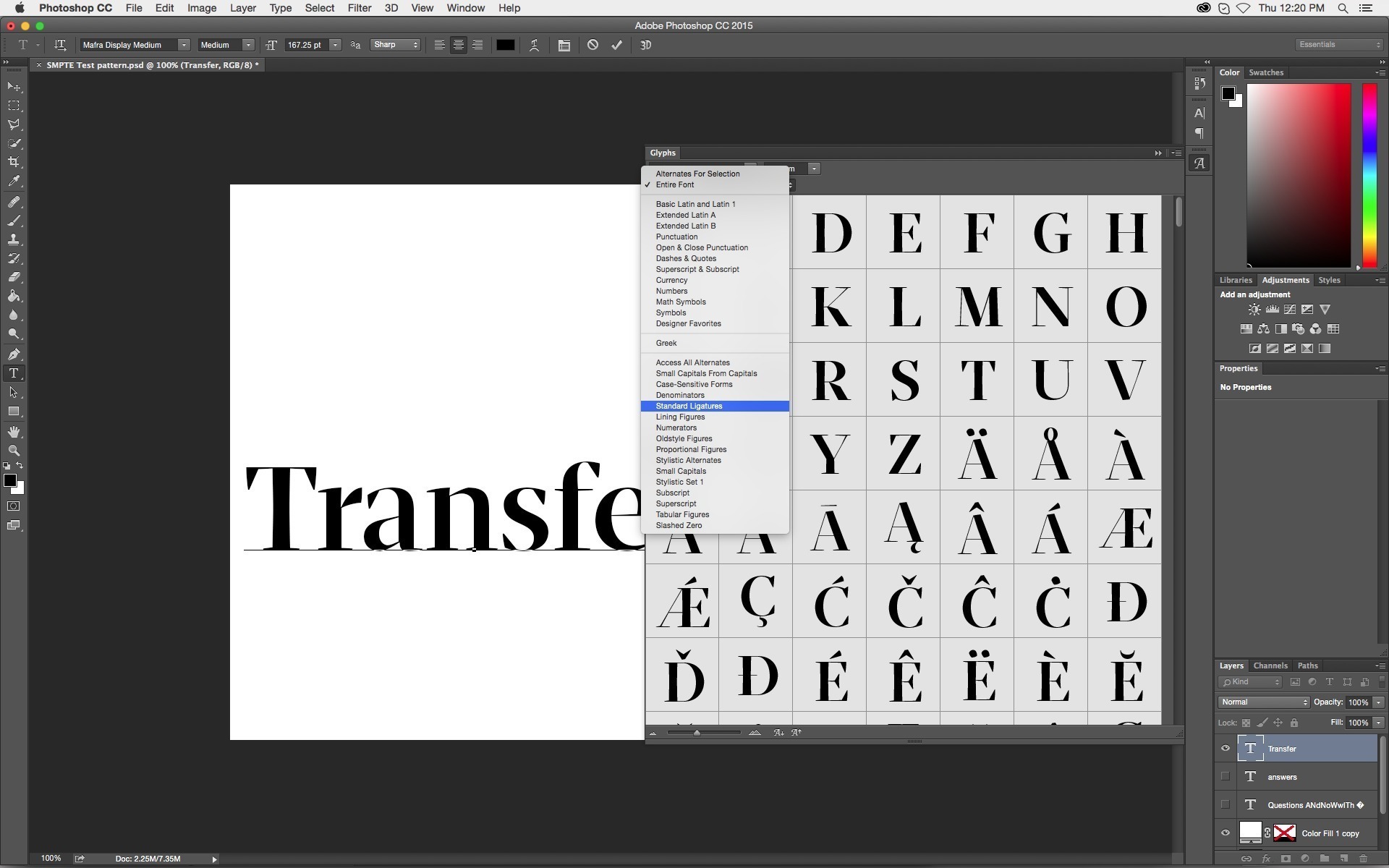Select Standard Ligatures from Glyphs menu
Viewport: 1389px width, 868px height.
tap(689, 405)
